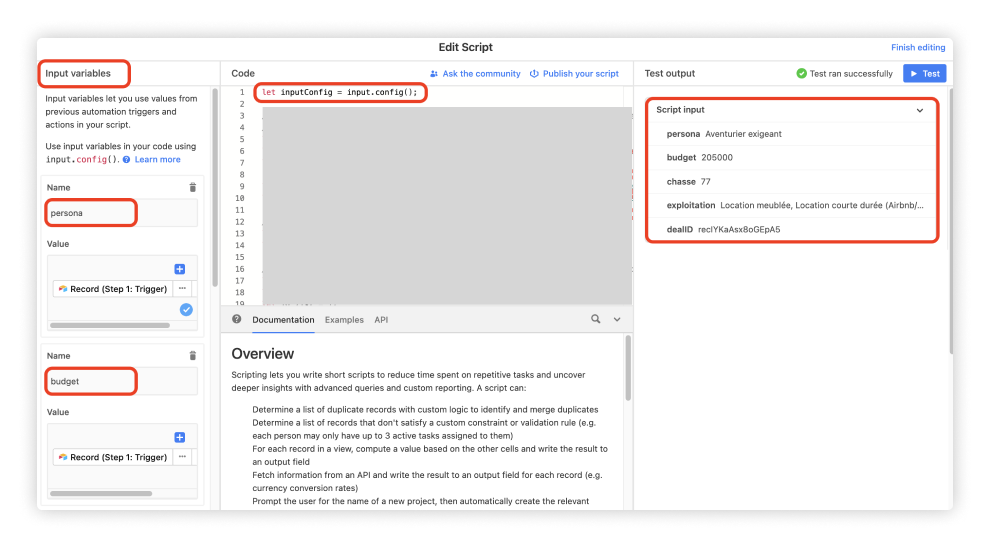Collapse the Script input section

pos(920,110)
